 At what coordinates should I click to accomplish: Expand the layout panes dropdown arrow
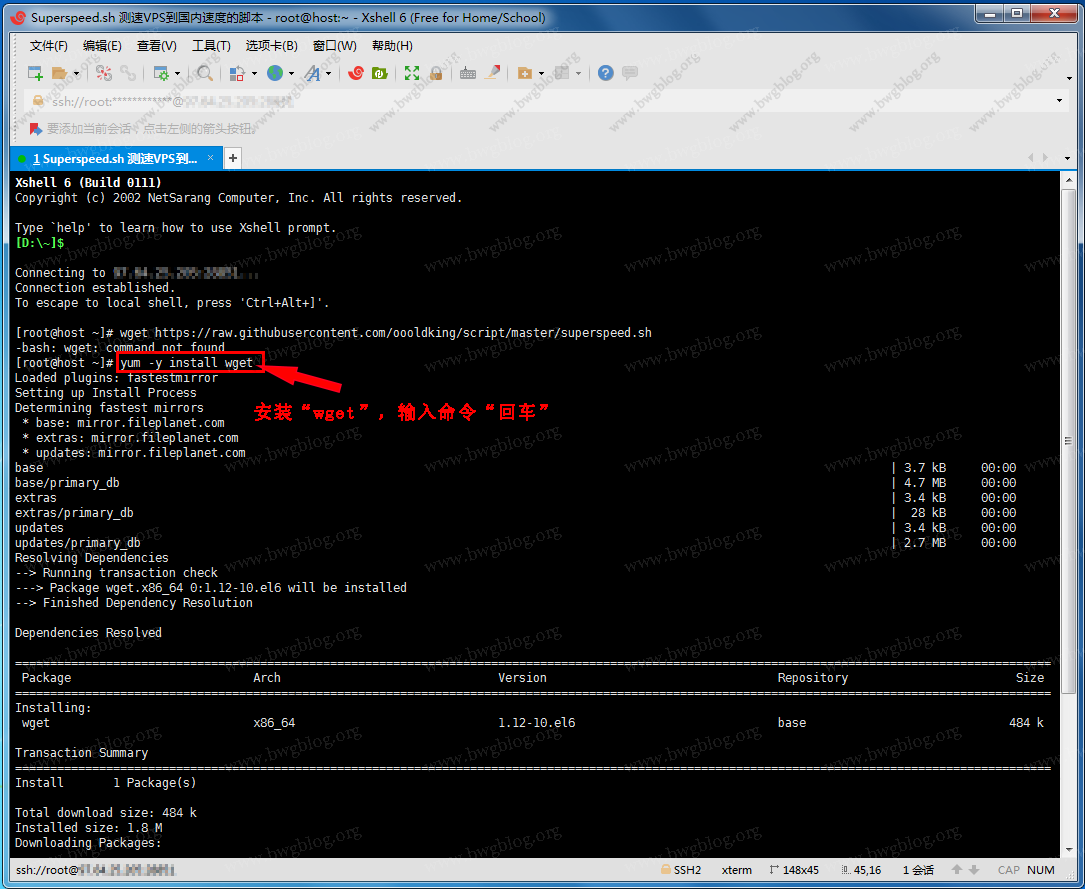(578, 73)
